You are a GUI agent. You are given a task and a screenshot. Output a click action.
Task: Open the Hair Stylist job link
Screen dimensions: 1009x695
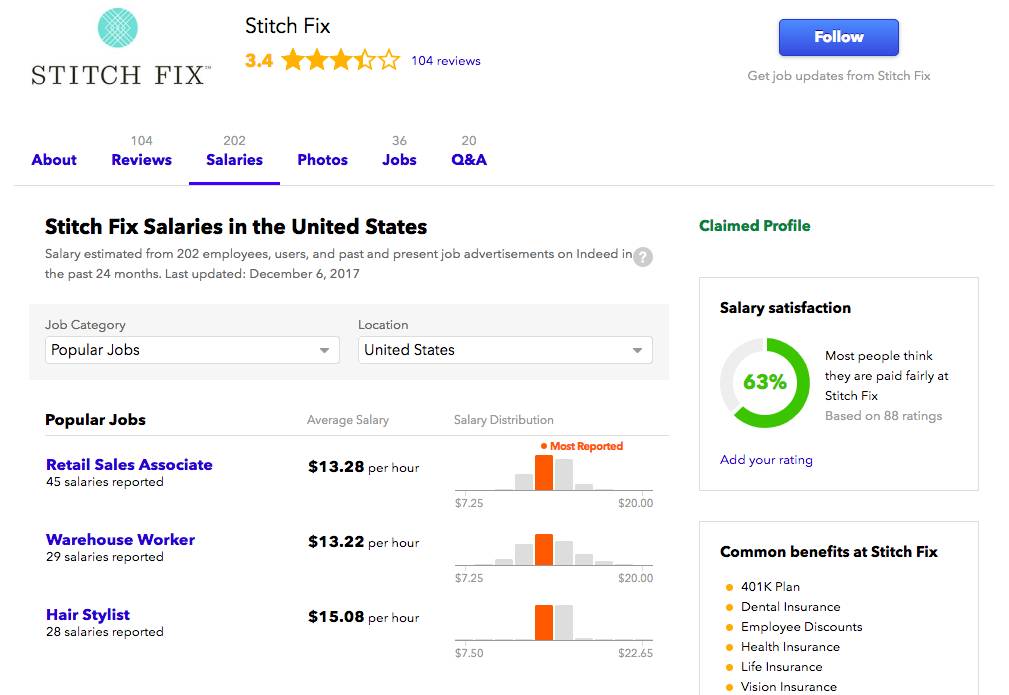tap(88, 615)
